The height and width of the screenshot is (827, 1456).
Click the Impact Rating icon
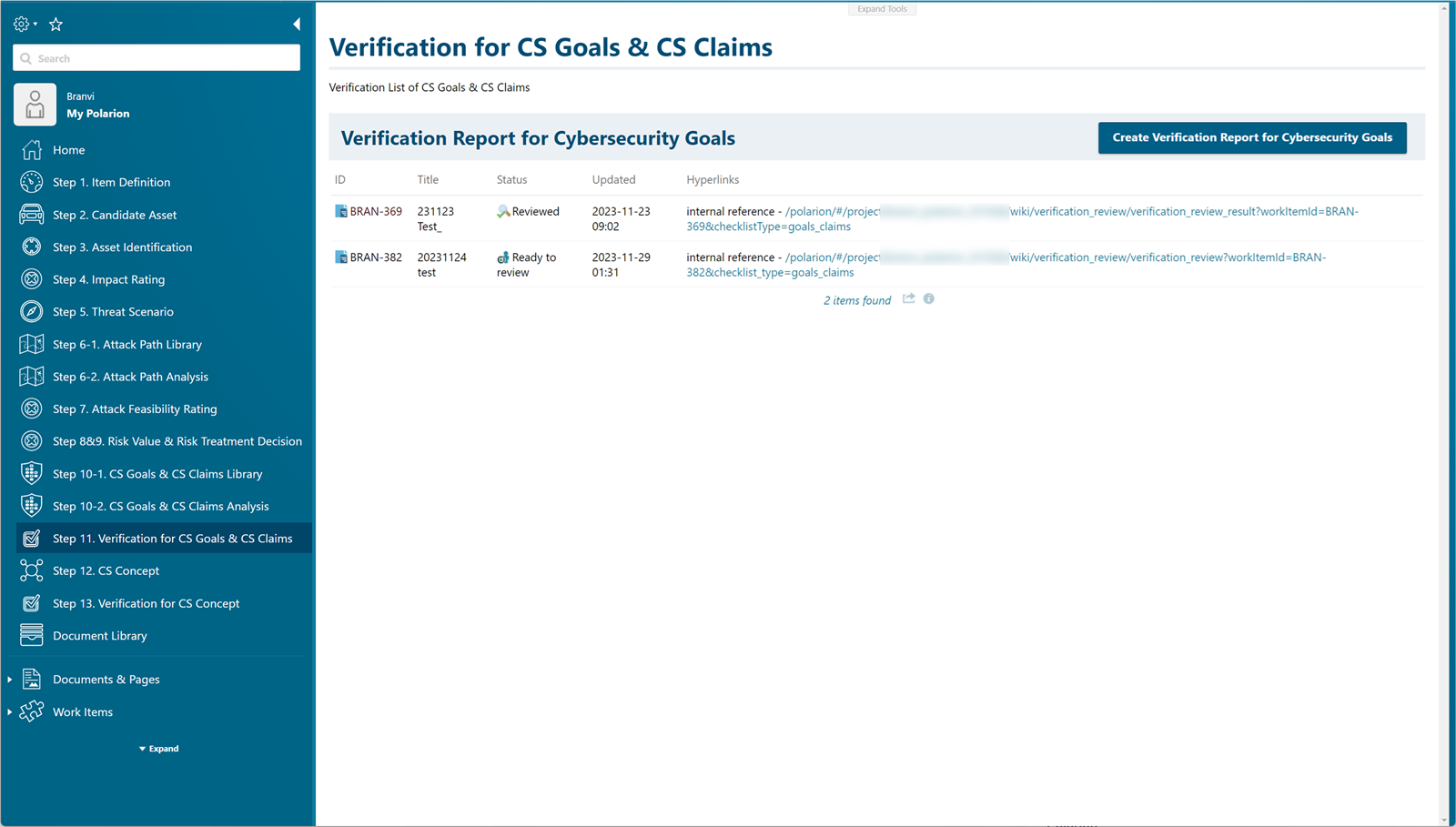[x=32, y=279]
